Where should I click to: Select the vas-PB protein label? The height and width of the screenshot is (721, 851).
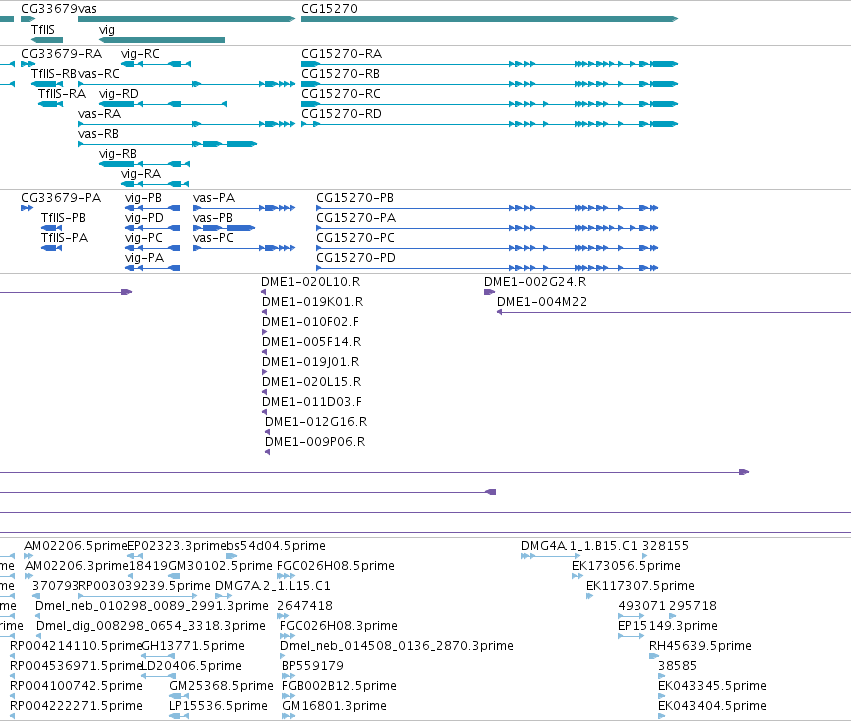[213, 218]
